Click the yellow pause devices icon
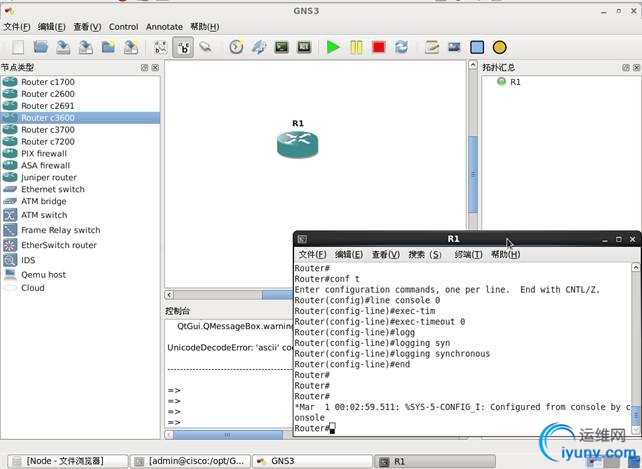This screenshot has width=642, height=469. 356,47
